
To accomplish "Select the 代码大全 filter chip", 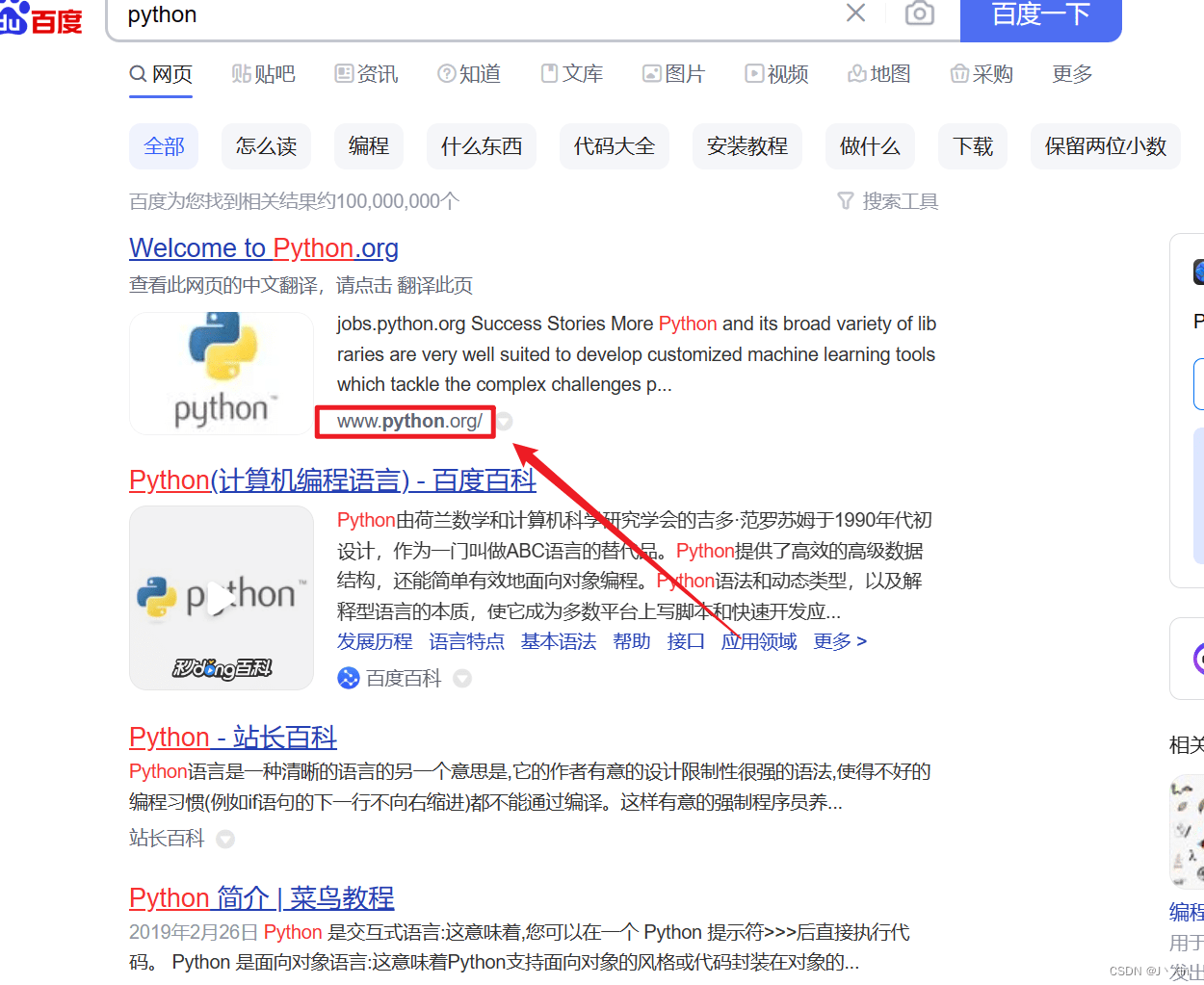I will point(615,146).
